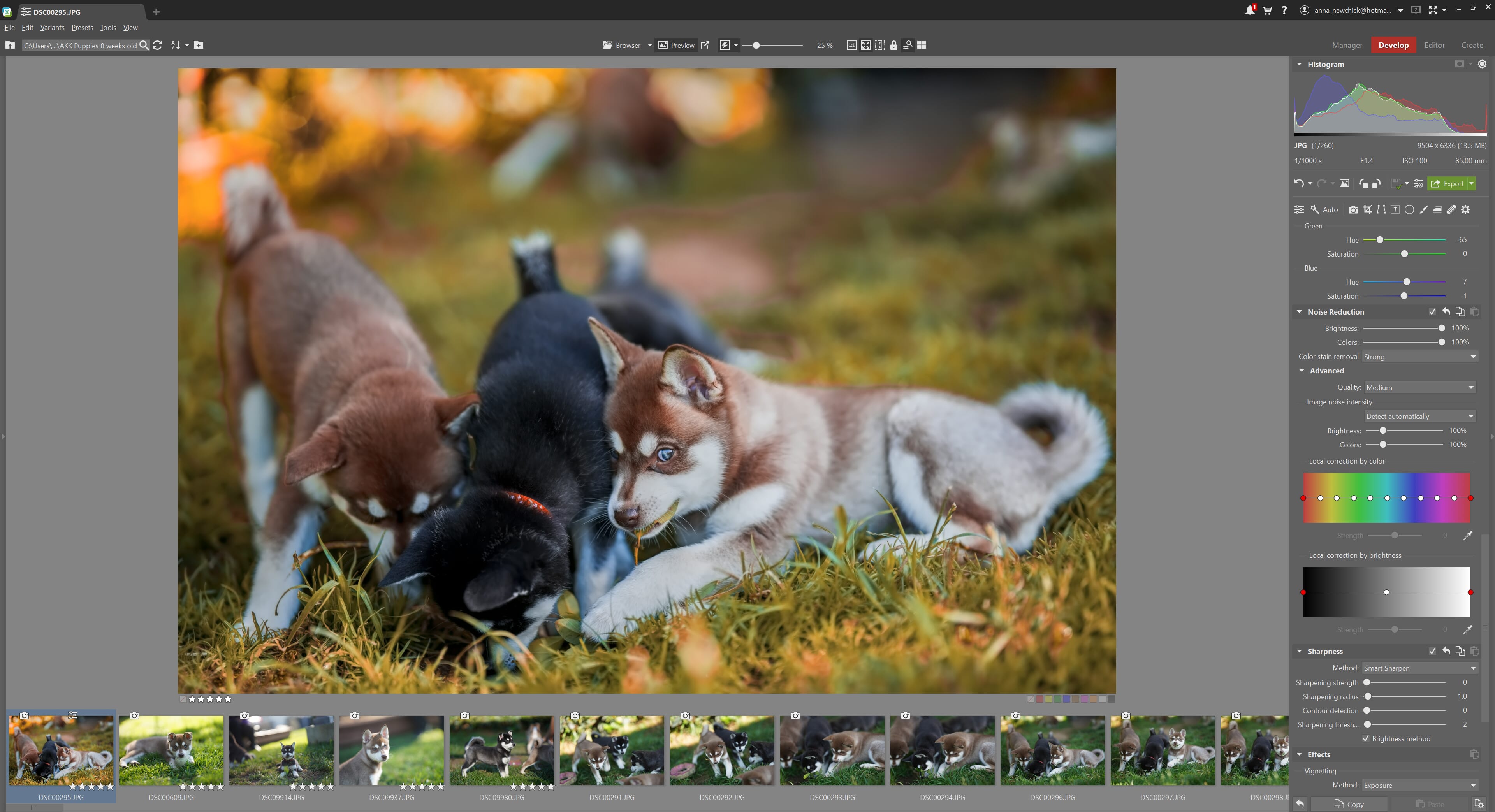Pick a color with the eyedropper under Local correction by color
The width and height of the screenshot is (1495, 812).
click(x=1467, y=535)
